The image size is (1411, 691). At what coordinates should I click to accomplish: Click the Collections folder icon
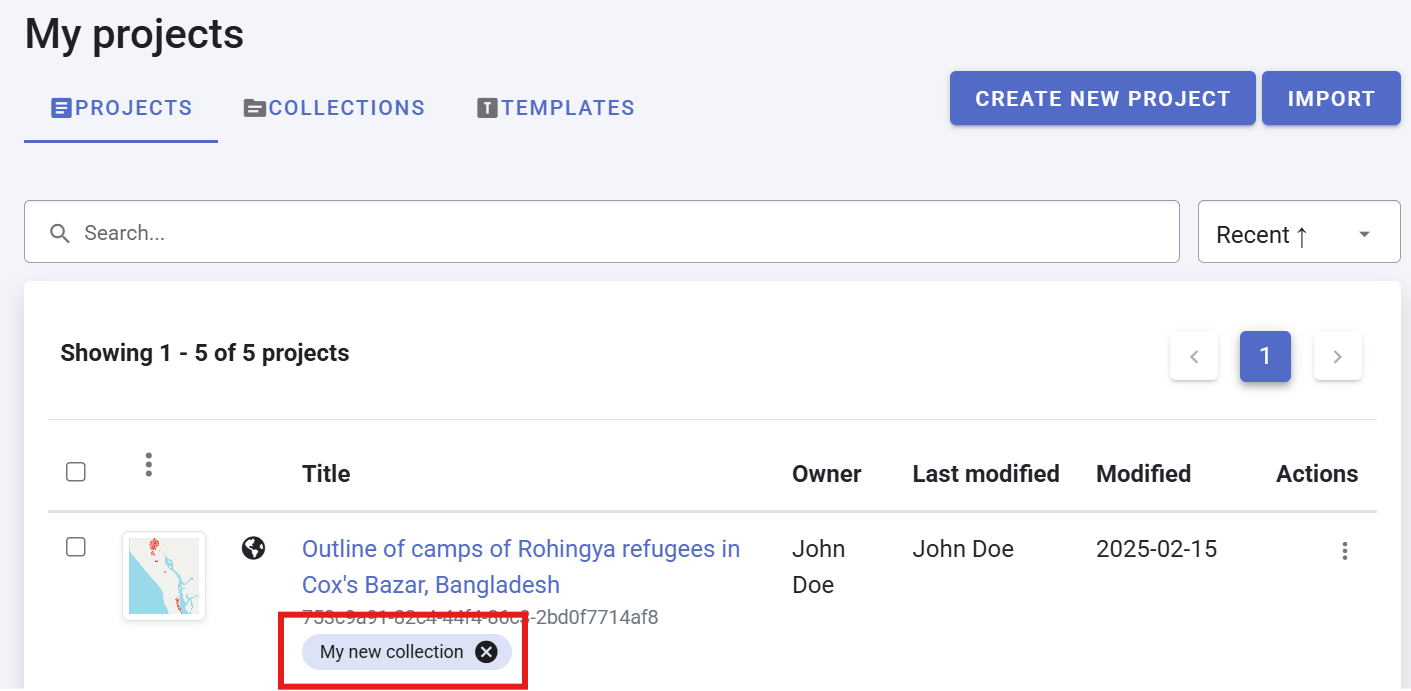pos(254,108)
